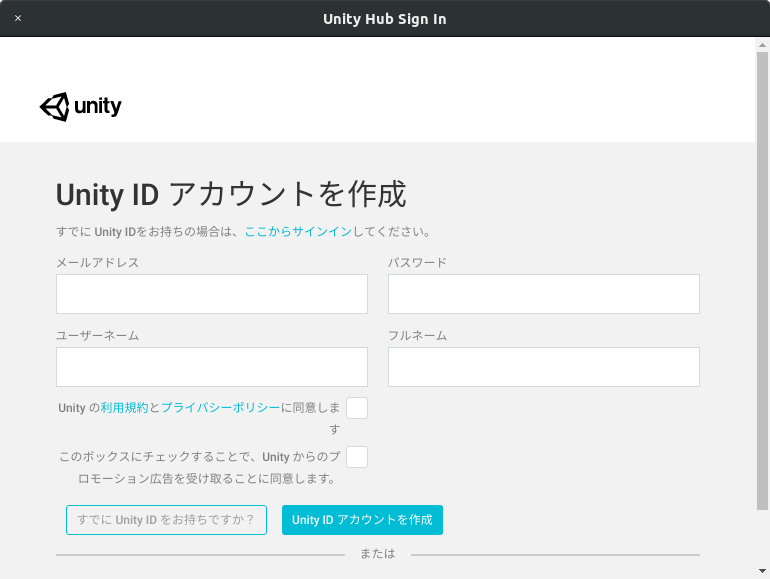Check the promotional emails consent box
The image size is (770, 579).
tap(357, 457)
